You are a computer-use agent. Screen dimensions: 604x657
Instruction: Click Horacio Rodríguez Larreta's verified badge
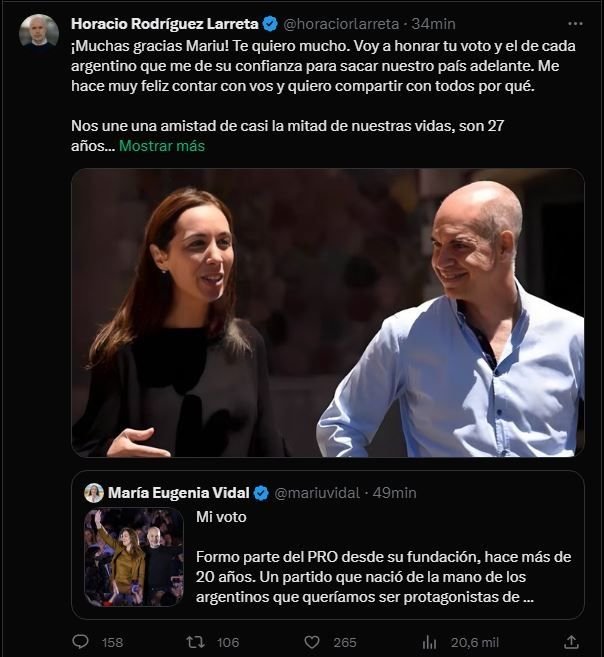270,23
